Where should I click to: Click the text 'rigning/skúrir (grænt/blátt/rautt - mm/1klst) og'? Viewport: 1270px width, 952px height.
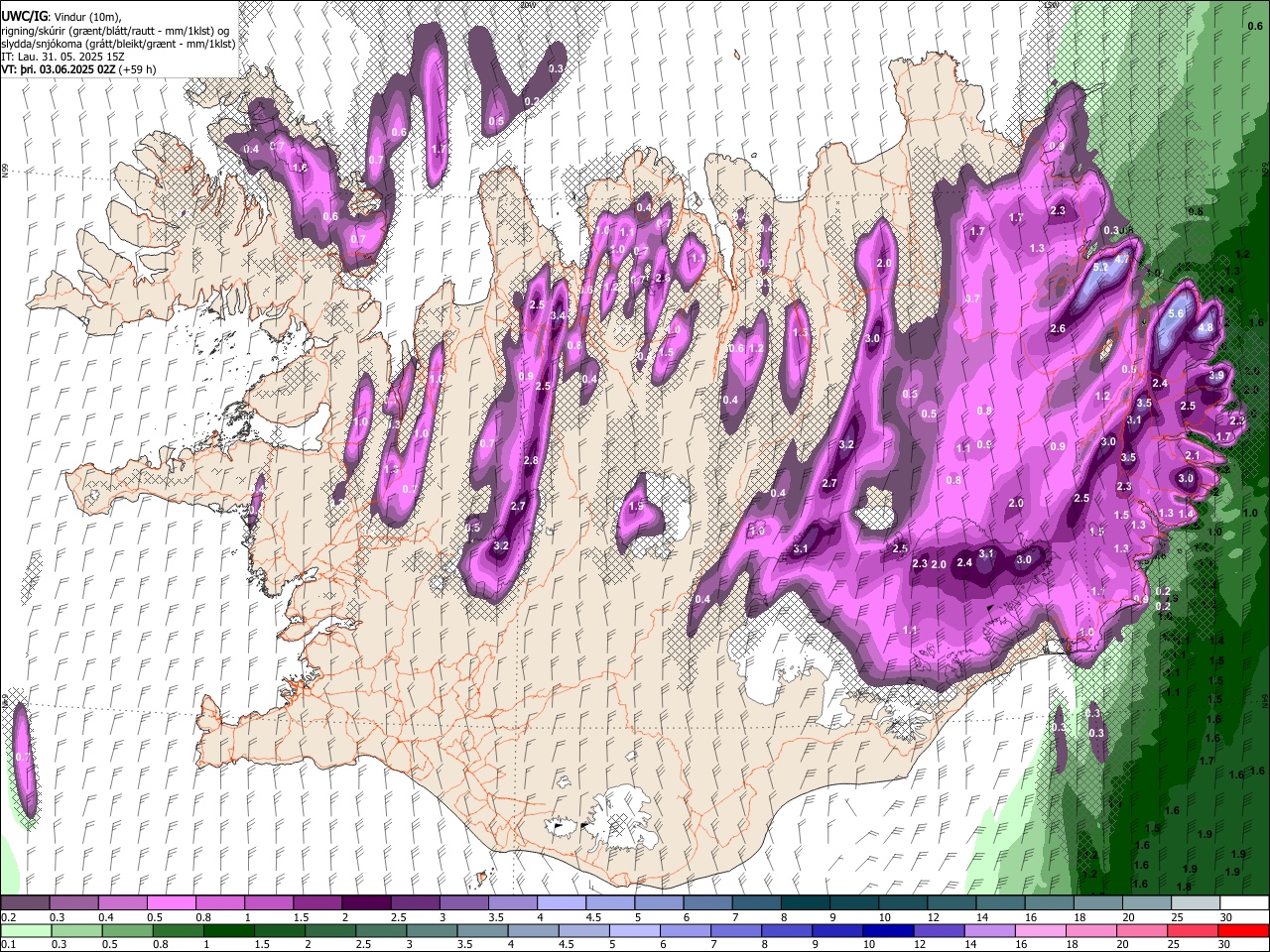[116, 31]
